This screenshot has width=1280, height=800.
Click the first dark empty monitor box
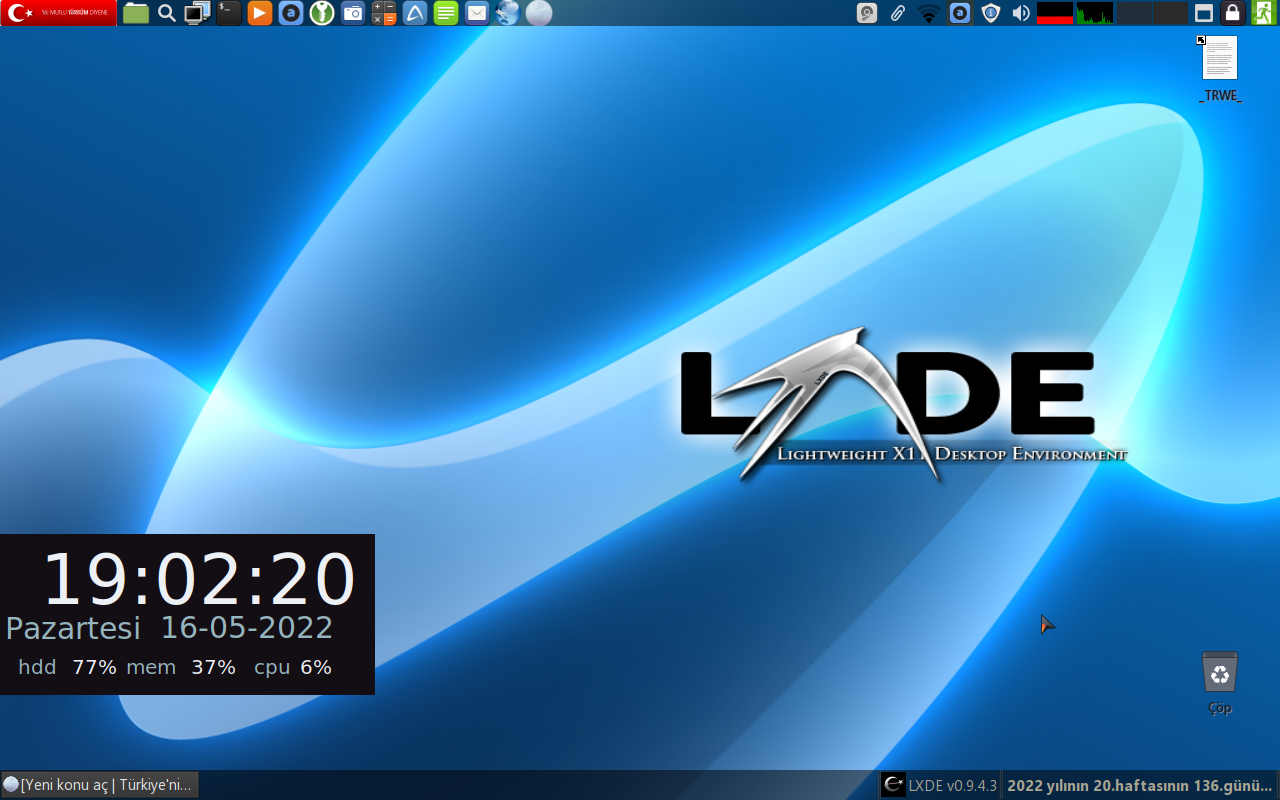1134,13
